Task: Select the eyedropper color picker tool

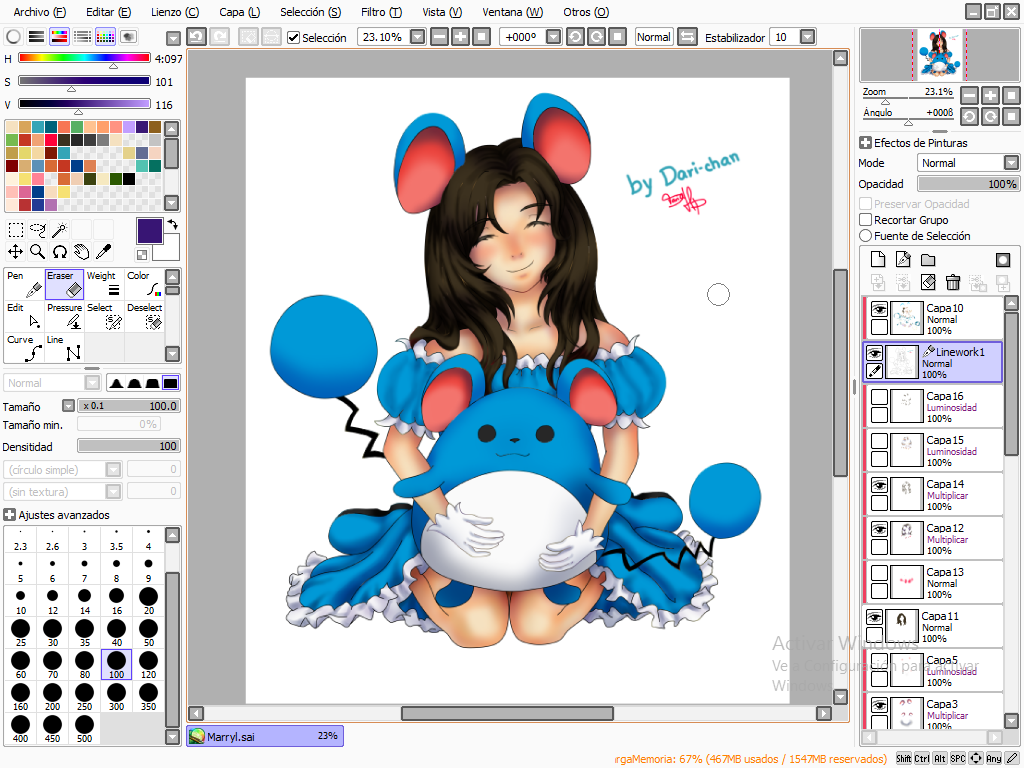Action: tap(103, 251)
